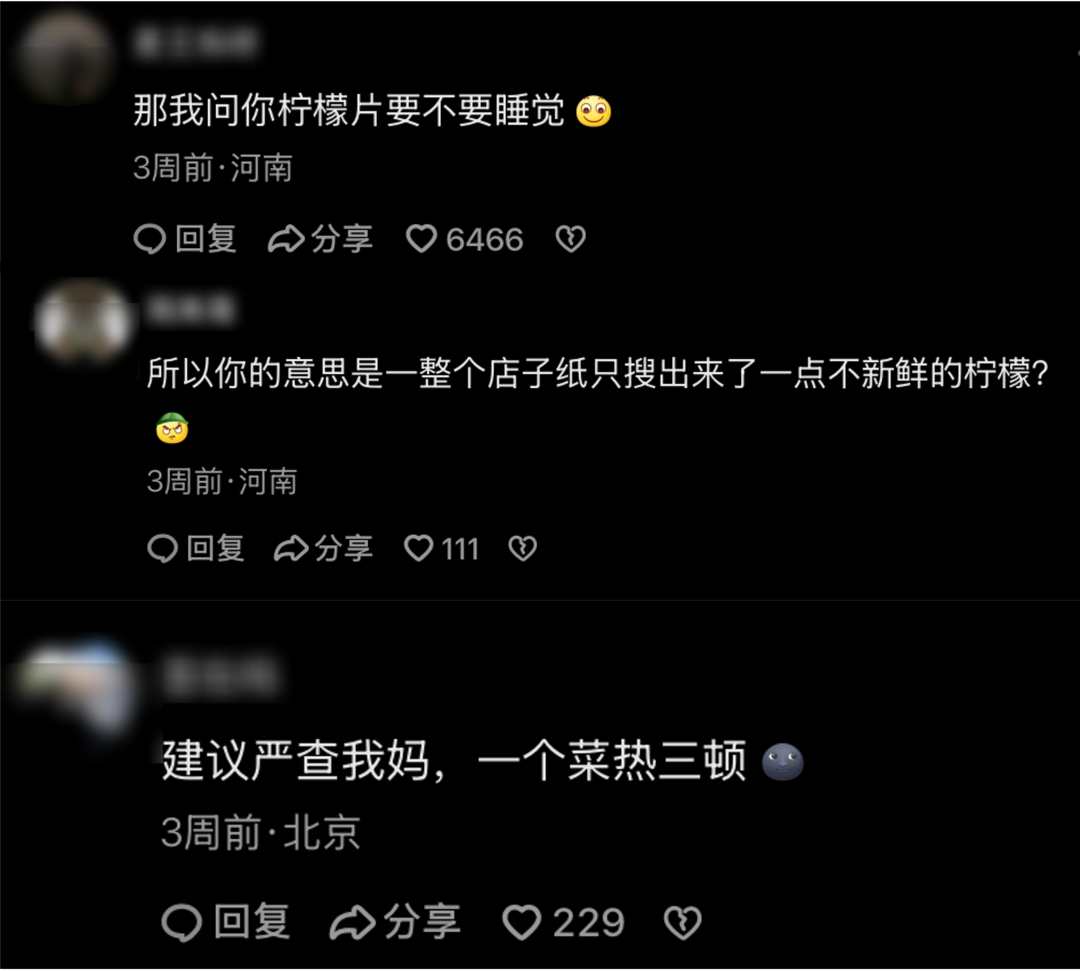Tap broken heart on Beijing comment
1080x971 pixels.
point(682,922)
